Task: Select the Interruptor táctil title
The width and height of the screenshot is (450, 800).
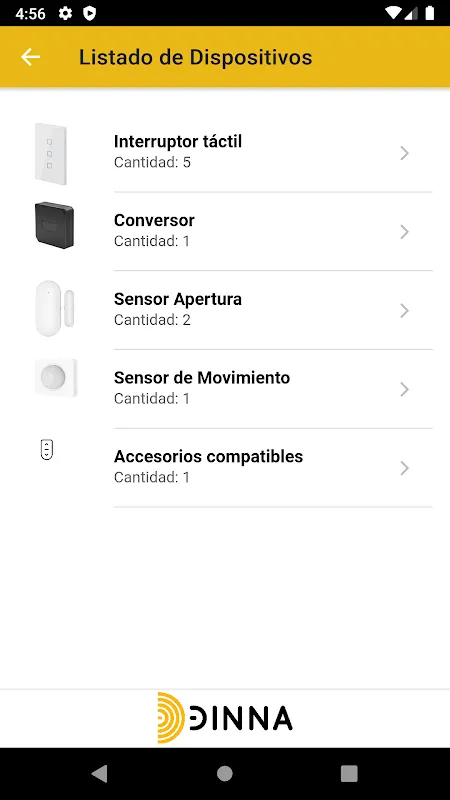Action: click(178, 141)
